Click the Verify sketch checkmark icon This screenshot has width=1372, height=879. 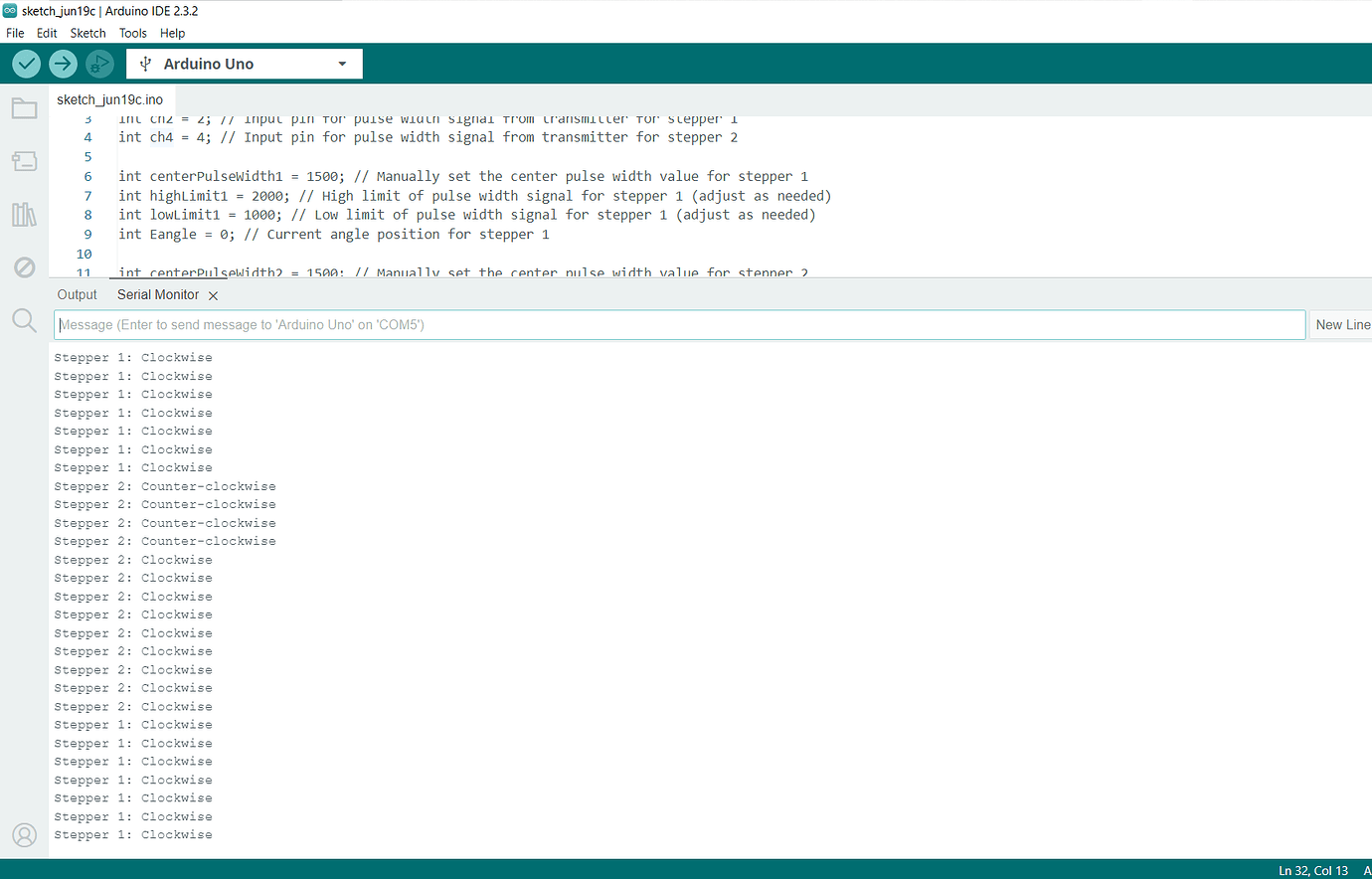26,63
